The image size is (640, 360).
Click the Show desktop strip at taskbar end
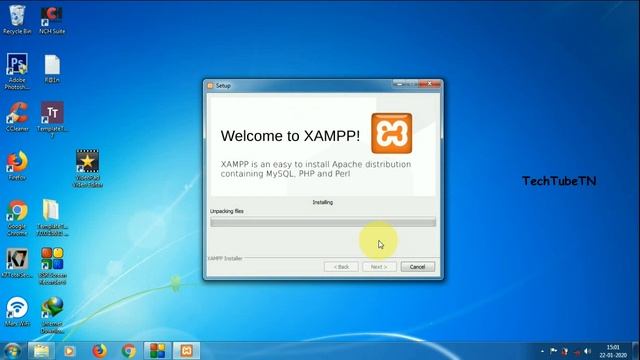tap(636, 351)
